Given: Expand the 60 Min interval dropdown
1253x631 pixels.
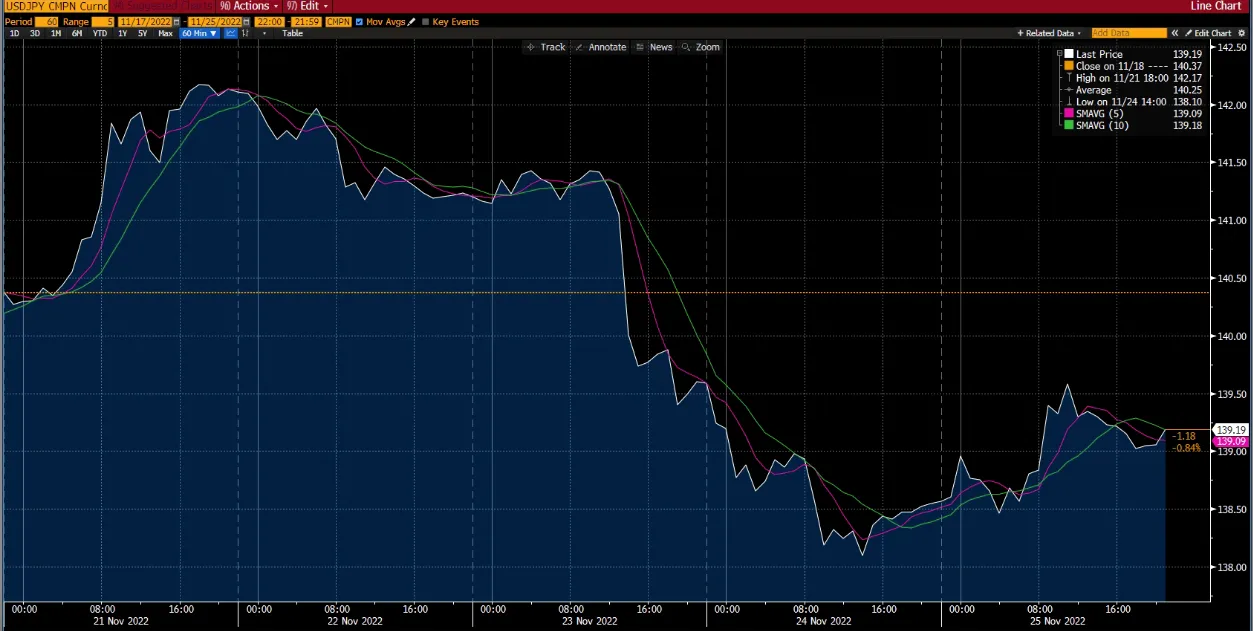Looking at the screenshot, I should pos(200,33).
